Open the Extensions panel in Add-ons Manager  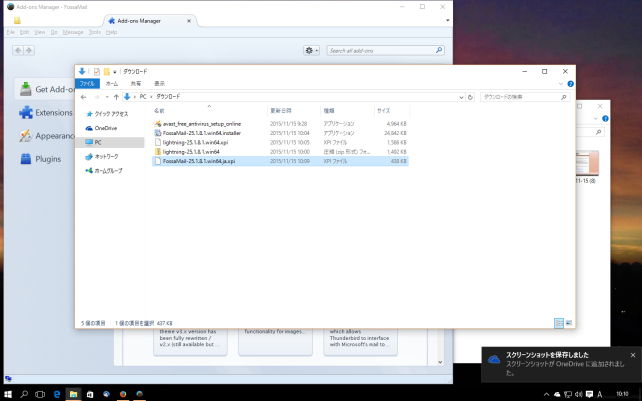[45, 113]
